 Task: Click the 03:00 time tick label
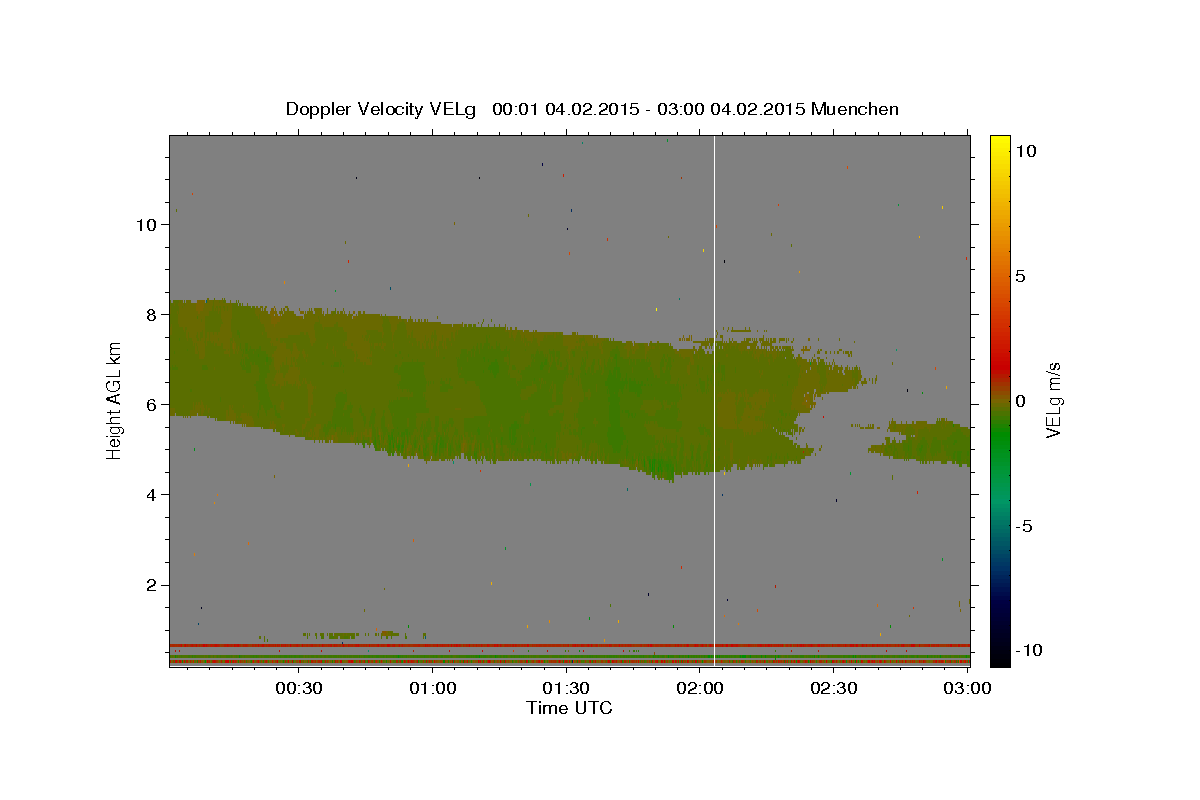(967, 688)
